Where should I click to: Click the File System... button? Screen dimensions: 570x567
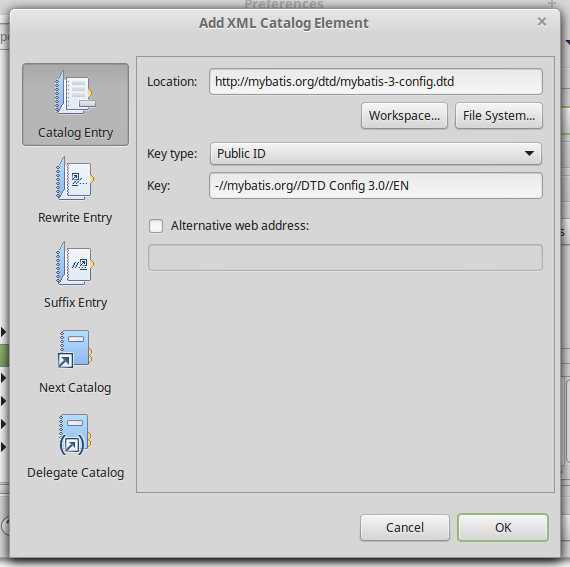pyautogui.click(x=499, y=116)
